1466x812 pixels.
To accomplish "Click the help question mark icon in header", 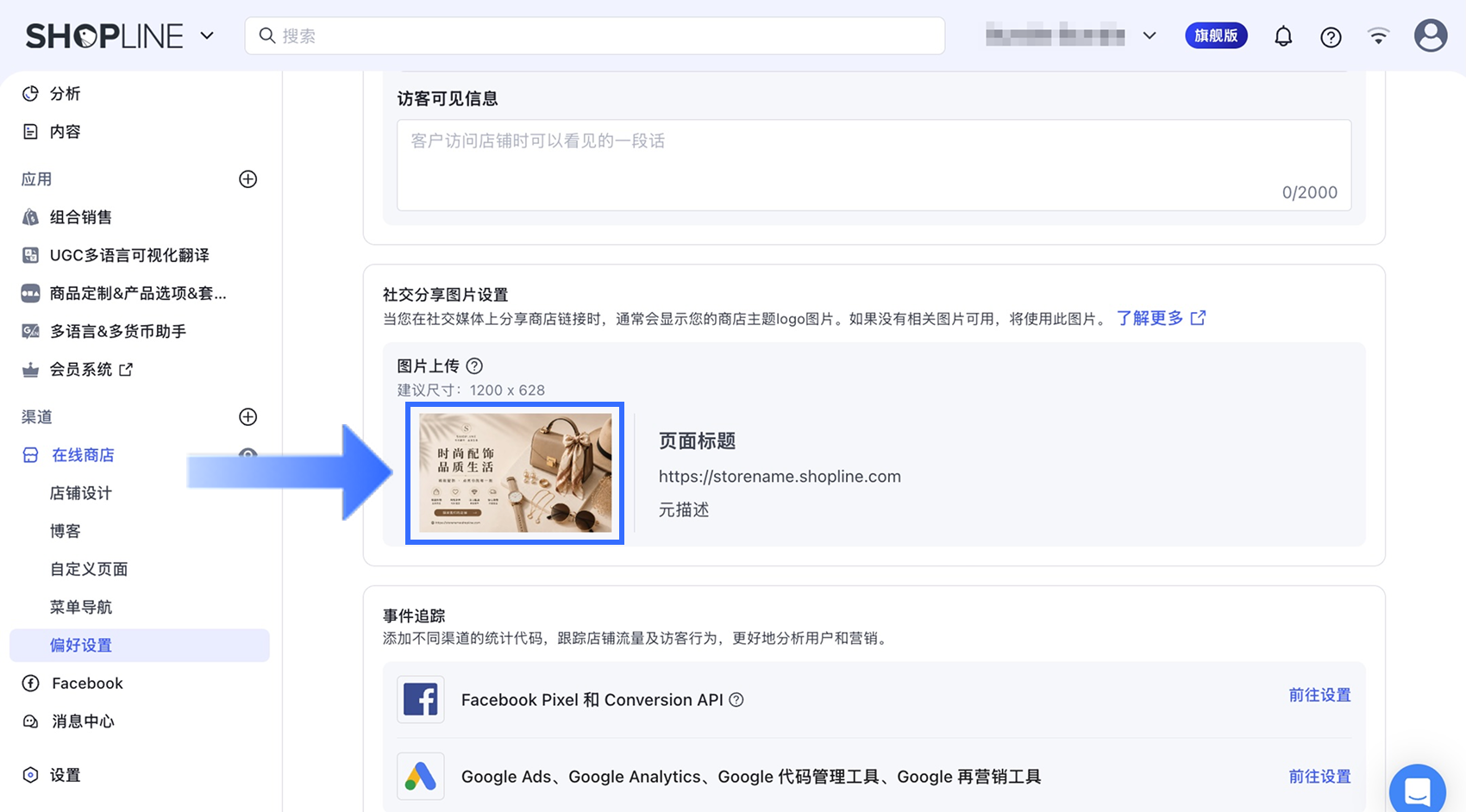I will (1331, 36).
